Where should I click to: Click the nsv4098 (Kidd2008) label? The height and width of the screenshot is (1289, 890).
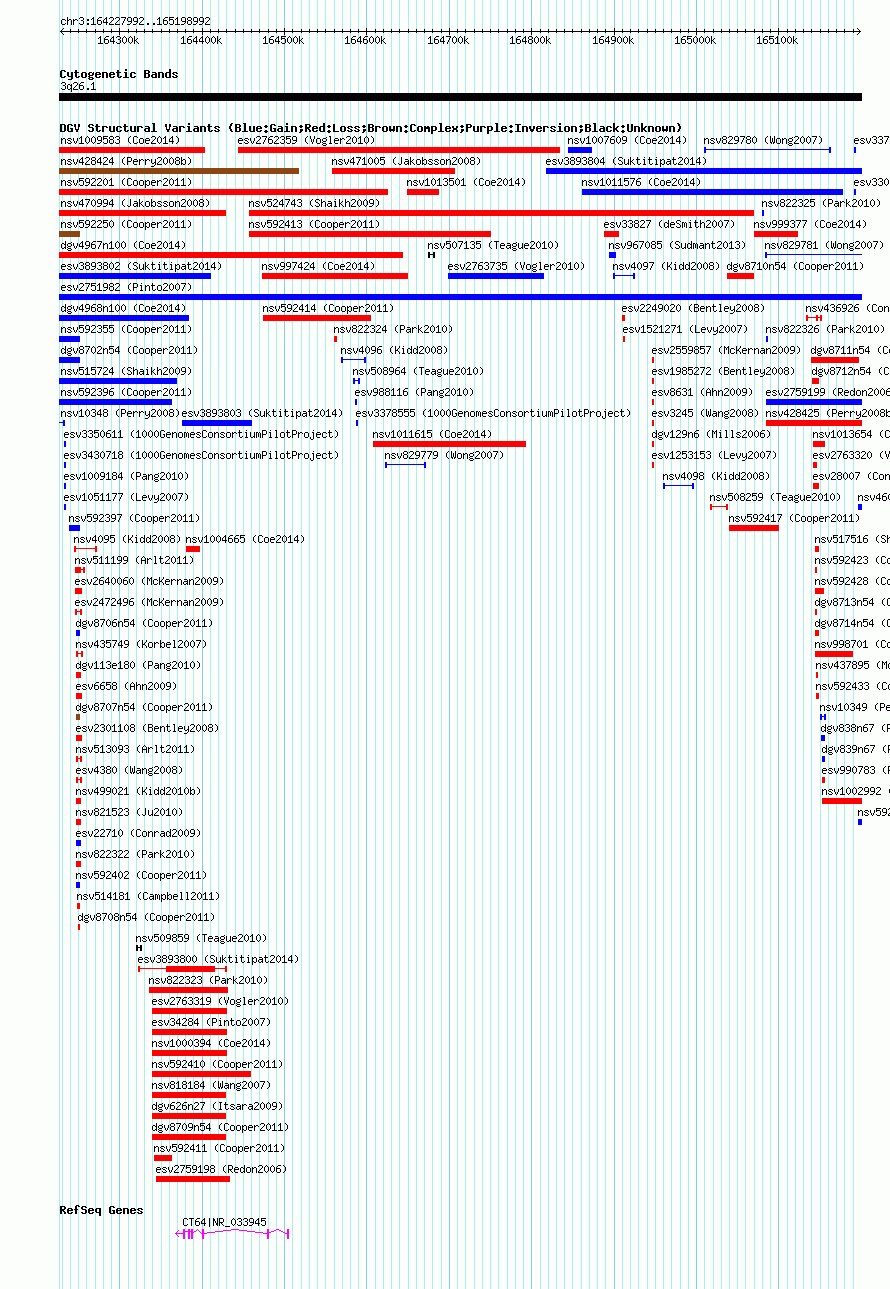point(716,476)
